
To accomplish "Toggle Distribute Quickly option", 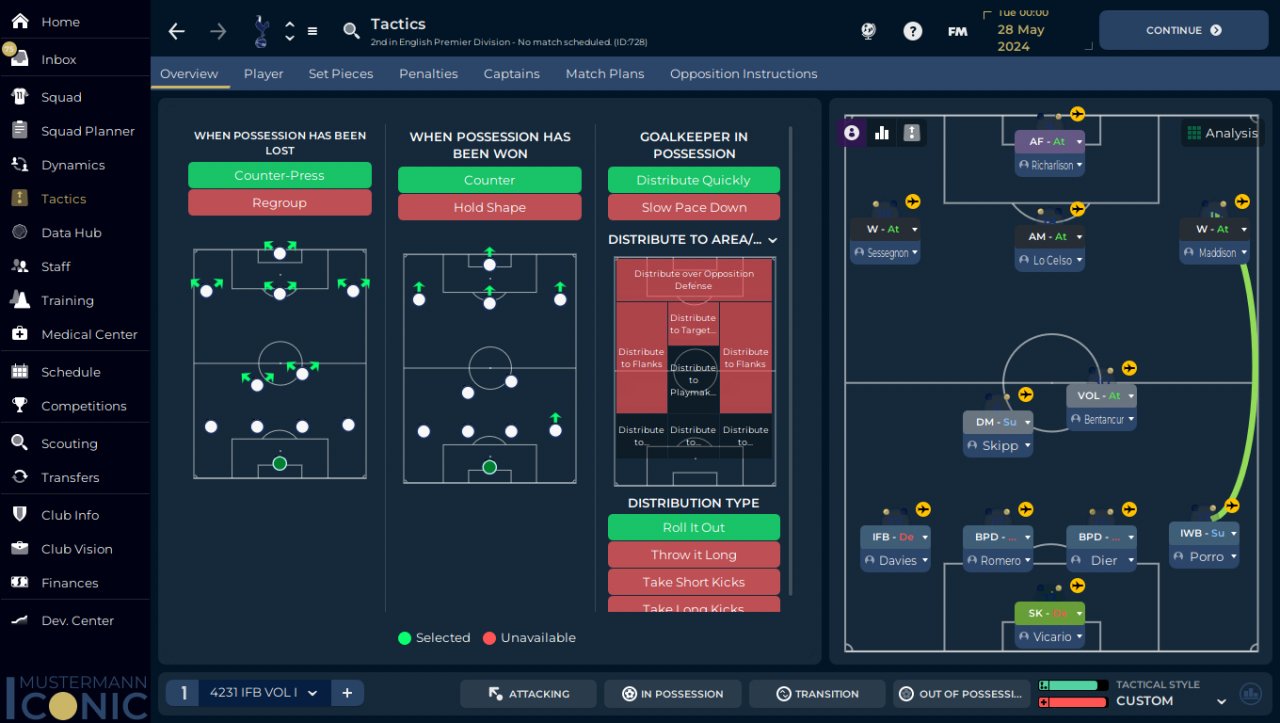I will click(694, 180).
